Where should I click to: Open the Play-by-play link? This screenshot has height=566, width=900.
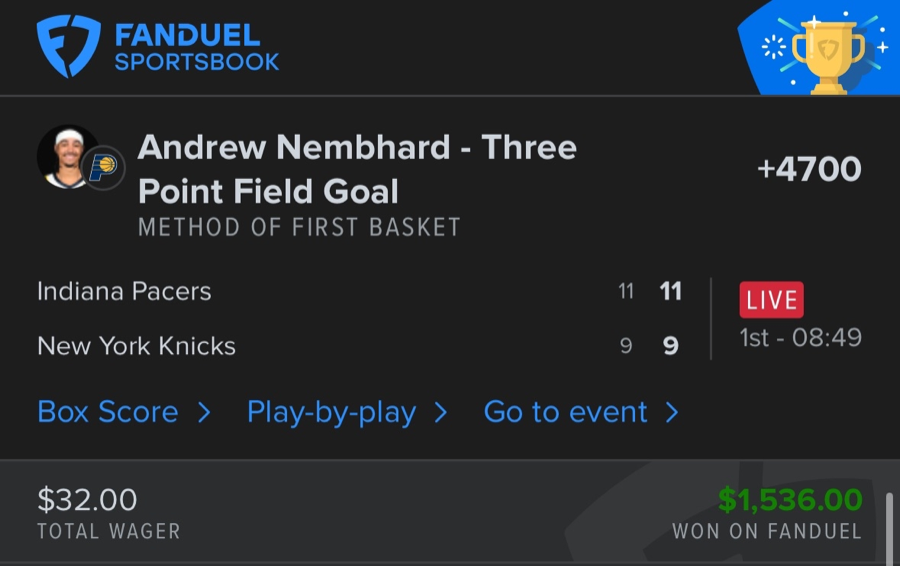[331, 412]
